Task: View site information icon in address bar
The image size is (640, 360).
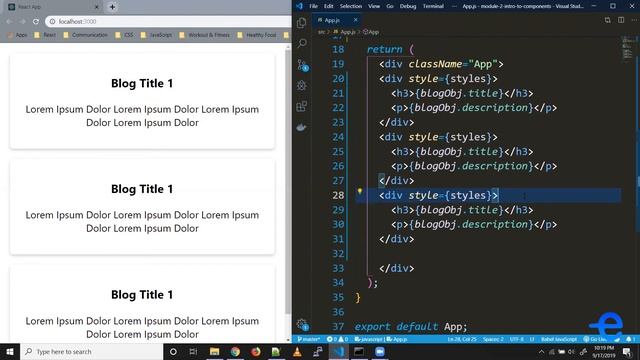Action: (52, 21)
